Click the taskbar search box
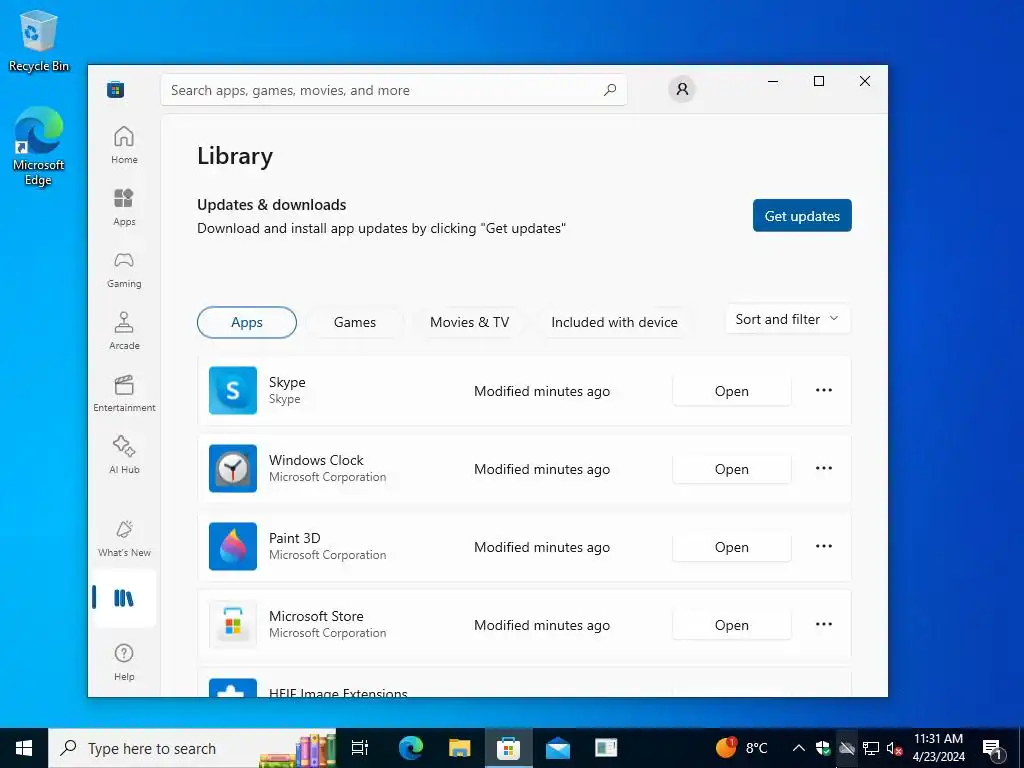The image size is (1024, 768). pyautogui.click(x=192, y=748)
